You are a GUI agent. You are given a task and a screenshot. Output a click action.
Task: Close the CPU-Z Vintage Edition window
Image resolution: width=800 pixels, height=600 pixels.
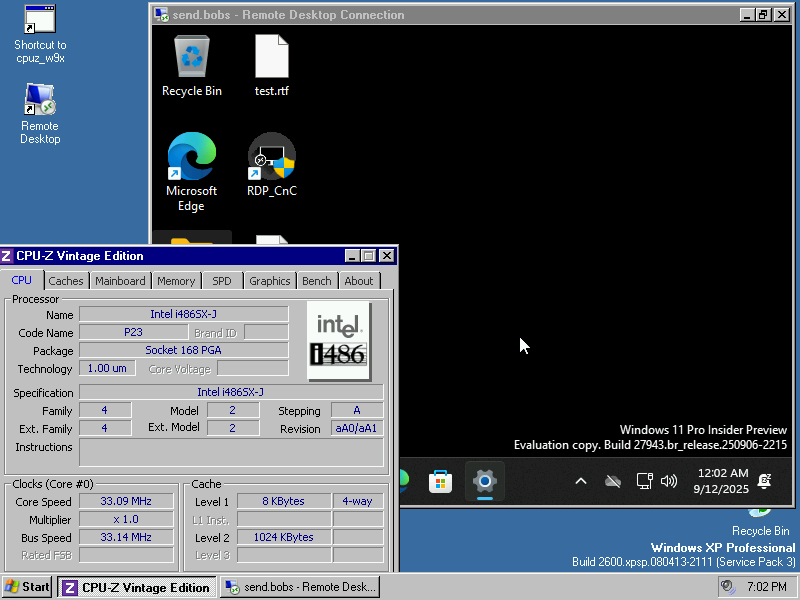[x=387, y=256]
